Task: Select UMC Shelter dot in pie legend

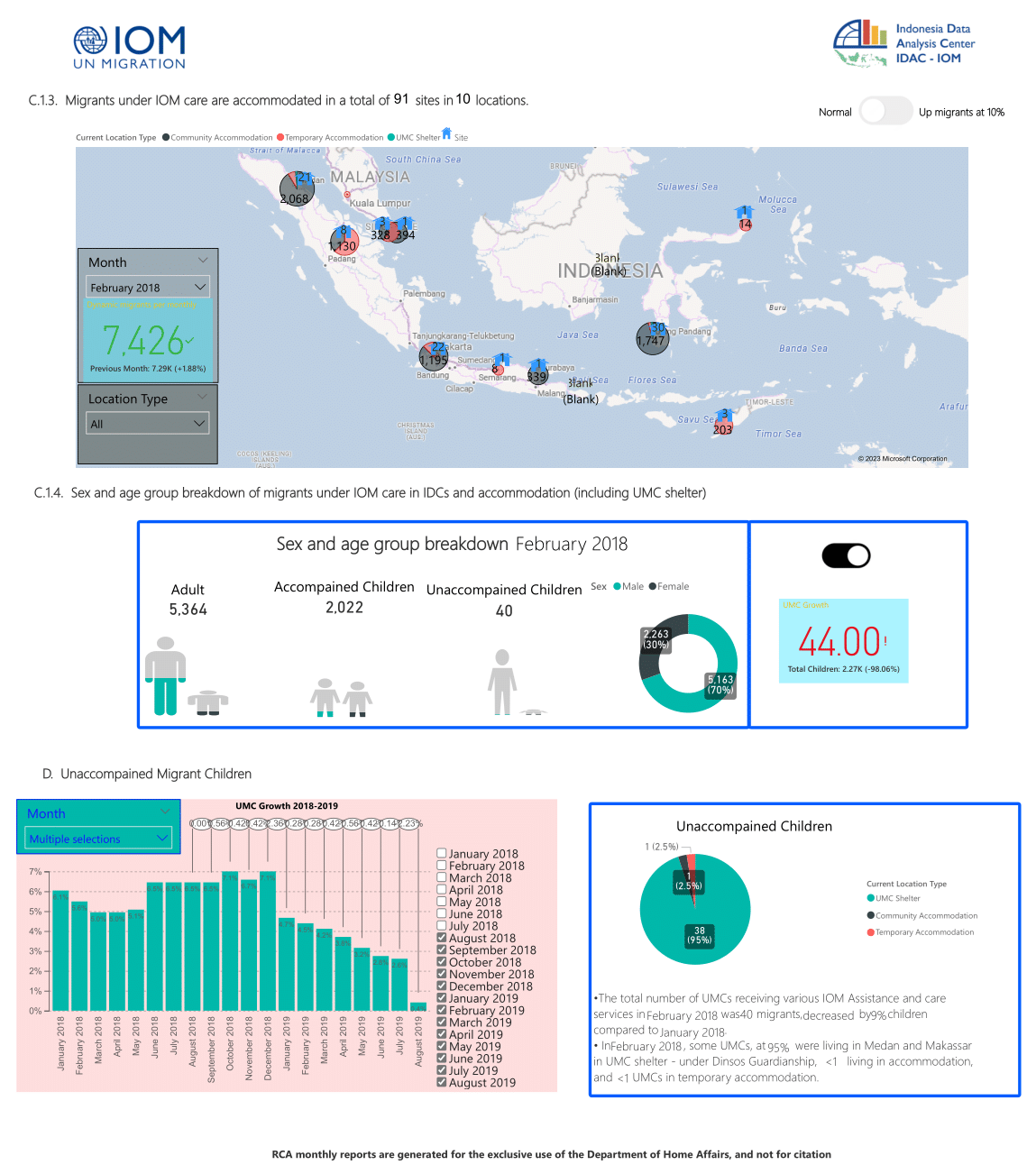Action: coord(871,897)
